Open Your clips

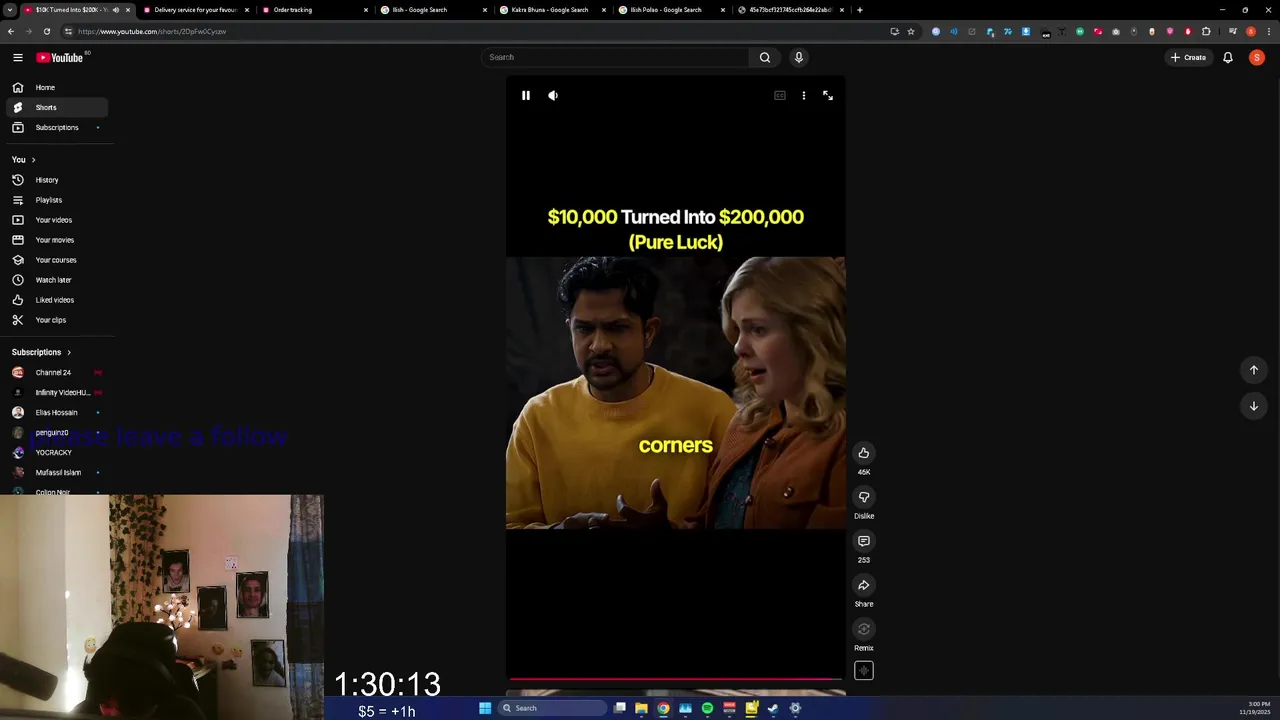[57, 320]
